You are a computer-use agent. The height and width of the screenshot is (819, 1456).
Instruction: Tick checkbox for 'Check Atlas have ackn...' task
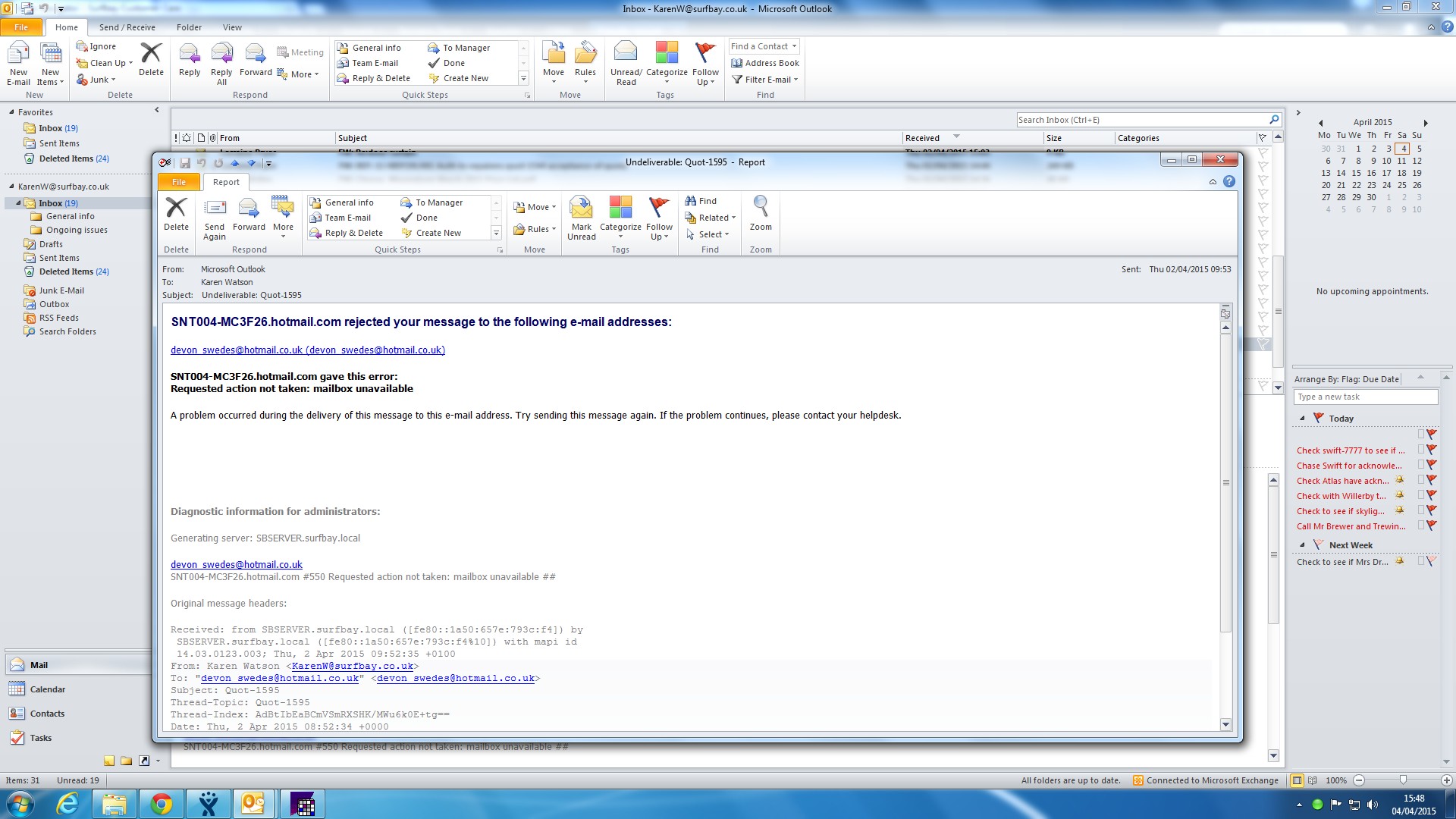[x=1421, y=480]
